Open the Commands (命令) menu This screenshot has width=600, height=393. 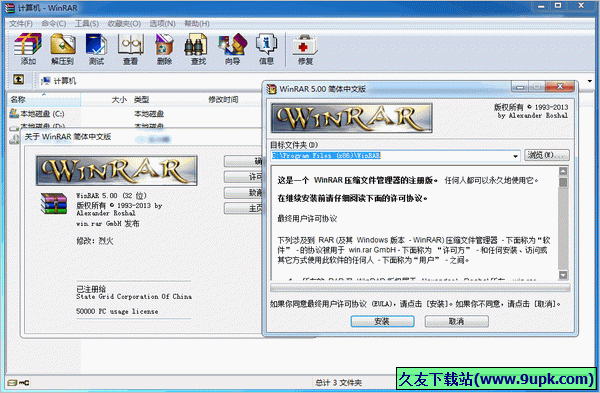click(54, 24)
